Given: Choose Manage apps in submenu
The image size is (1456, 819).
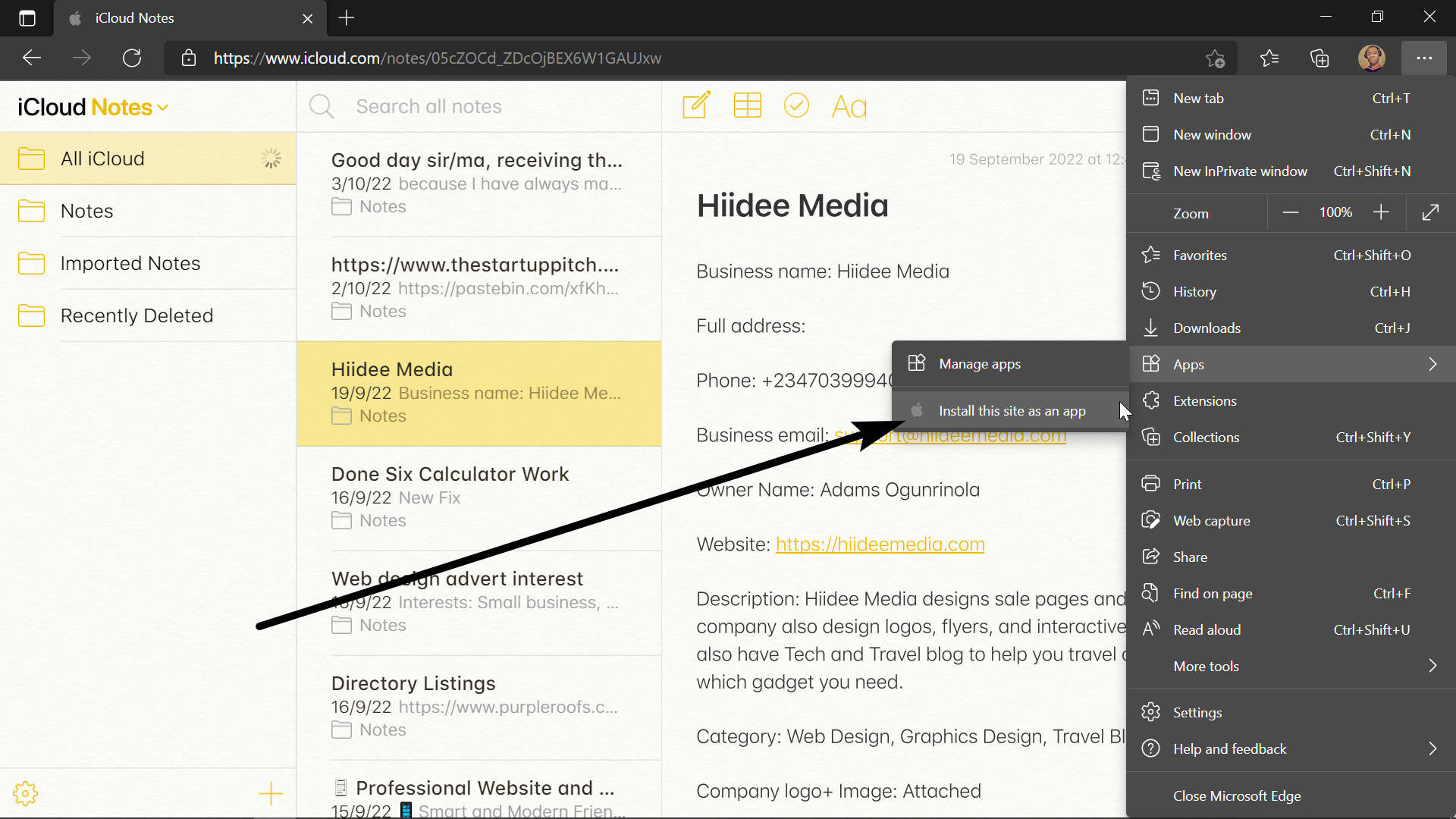Looking at the screenshot, I should click(x=1009, y=363).
